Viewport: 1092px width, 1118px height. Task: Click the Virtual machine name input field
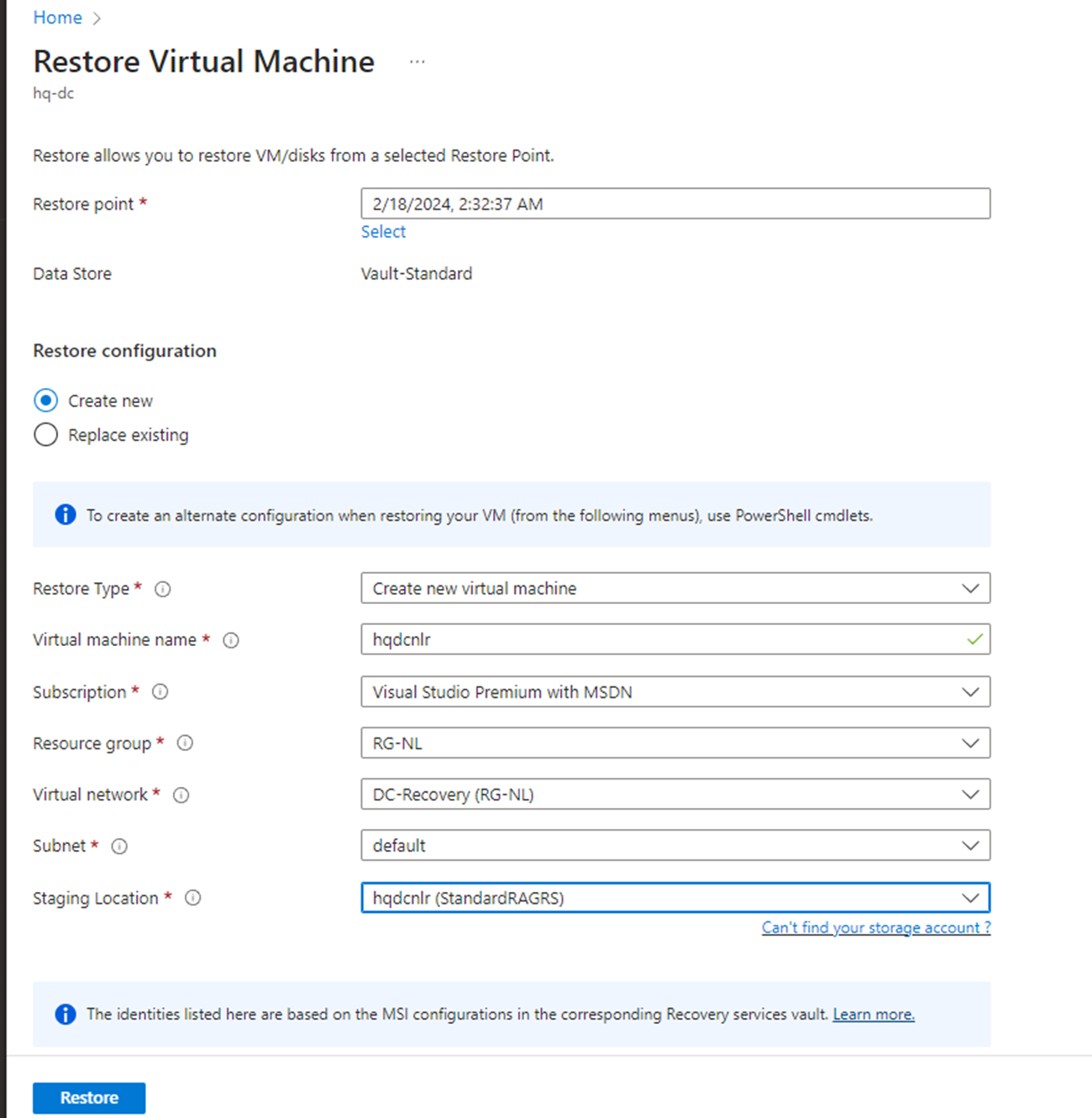(664, 640)
